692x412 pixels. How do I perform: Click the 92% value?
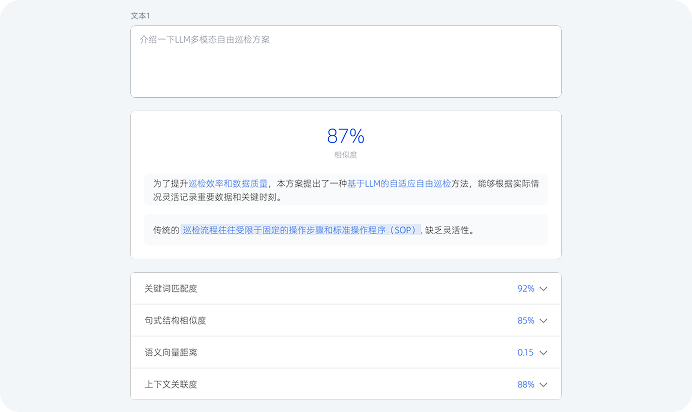(526, 288)
